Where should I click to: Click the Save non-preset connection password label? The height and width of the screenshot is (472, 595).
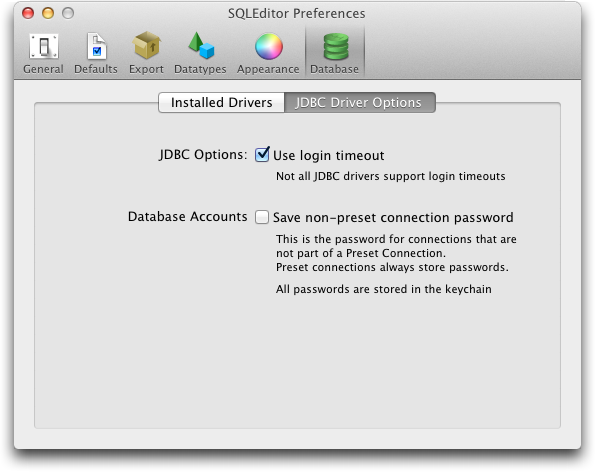click(x=393, y=217)
